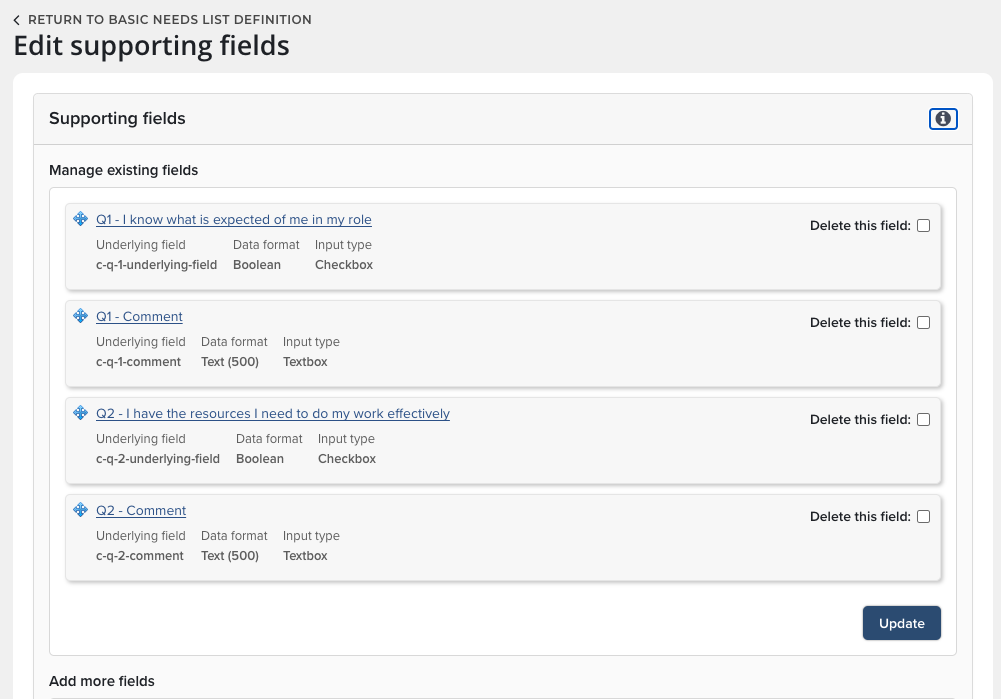Click the drag handle for Q1 - Comment
1001x699 pixels.
[x=81, y=316]
